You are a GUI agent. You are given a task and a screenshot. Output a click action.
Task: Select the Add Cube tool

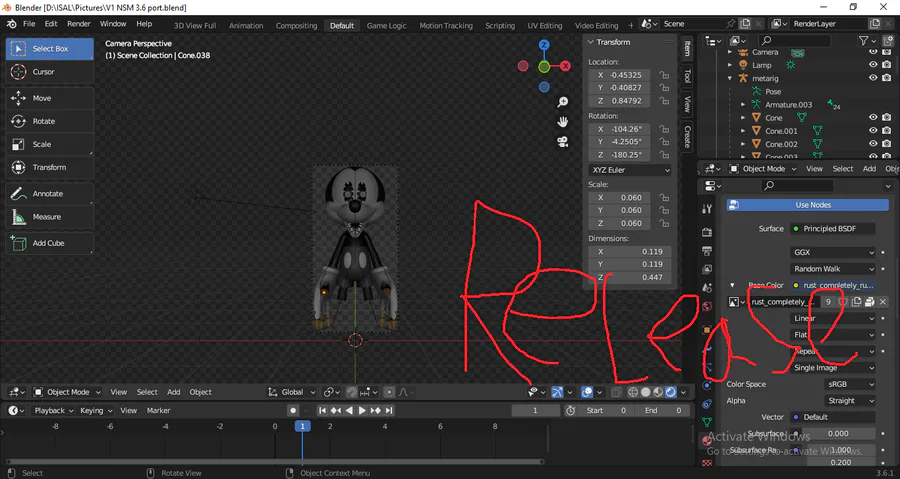click(x=50, y=243)
